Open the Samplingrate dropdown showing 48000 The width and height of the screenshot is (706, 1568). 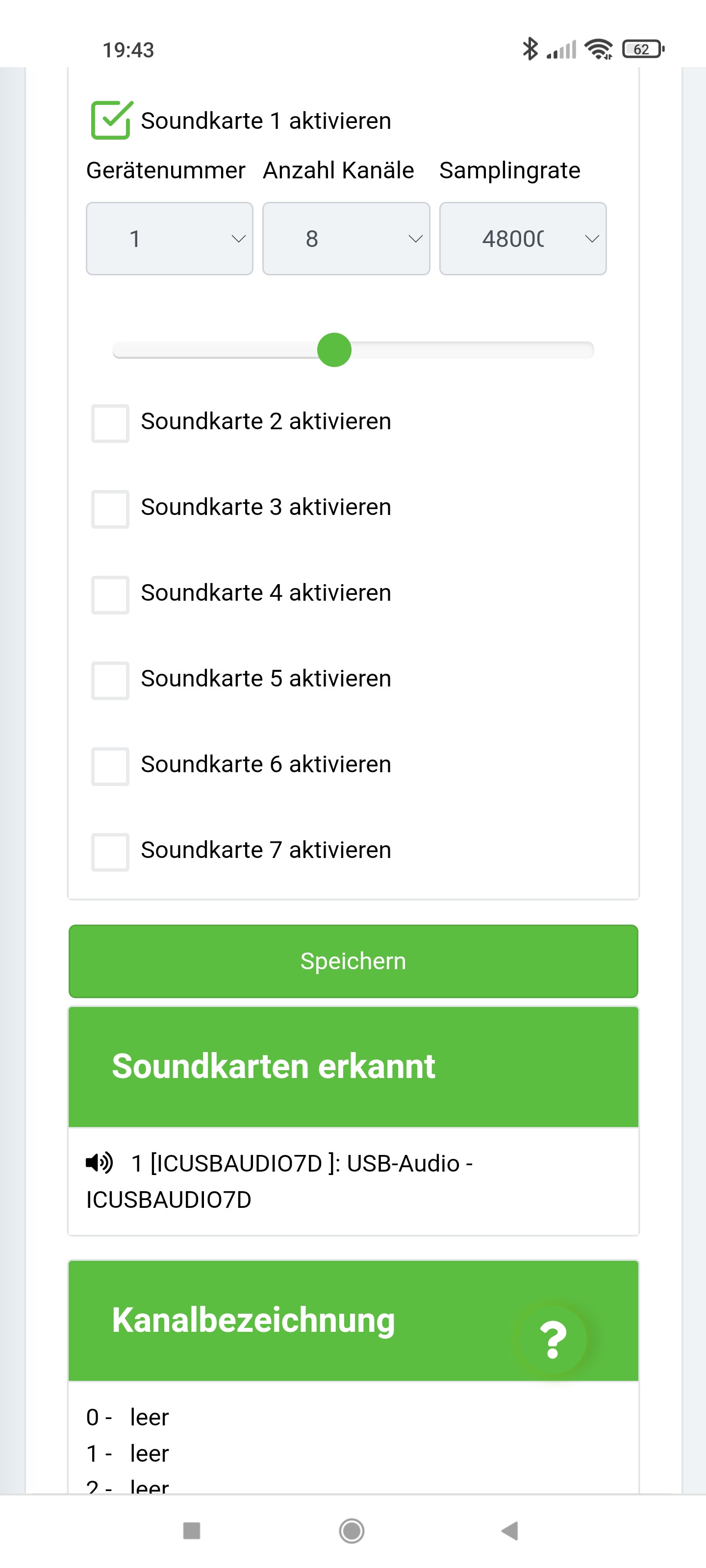point(523,239)
